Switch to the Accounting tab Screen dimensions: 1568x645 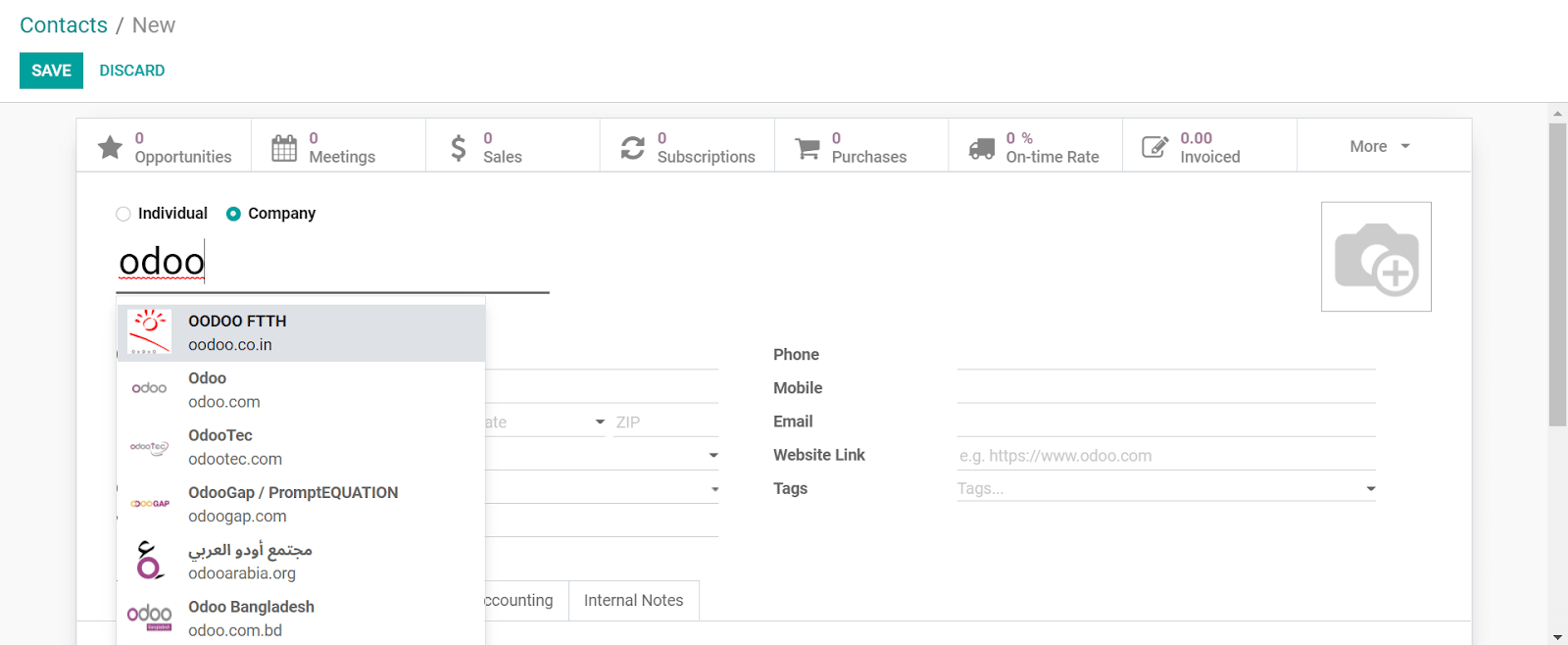[519, 601]
